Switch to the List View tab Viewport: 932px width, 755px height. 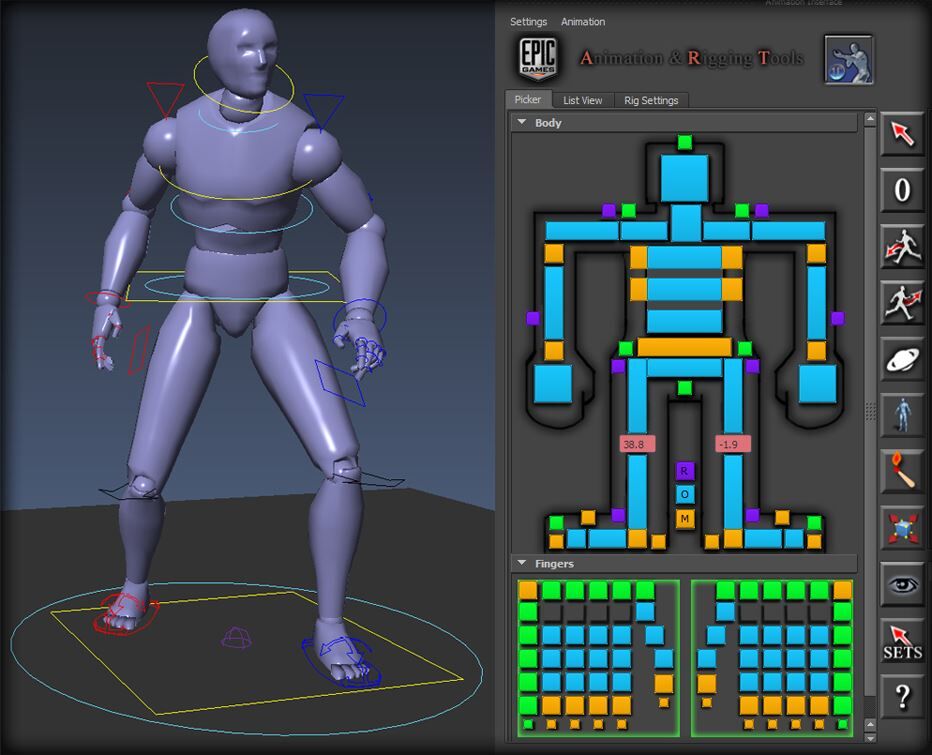(582, 100)
